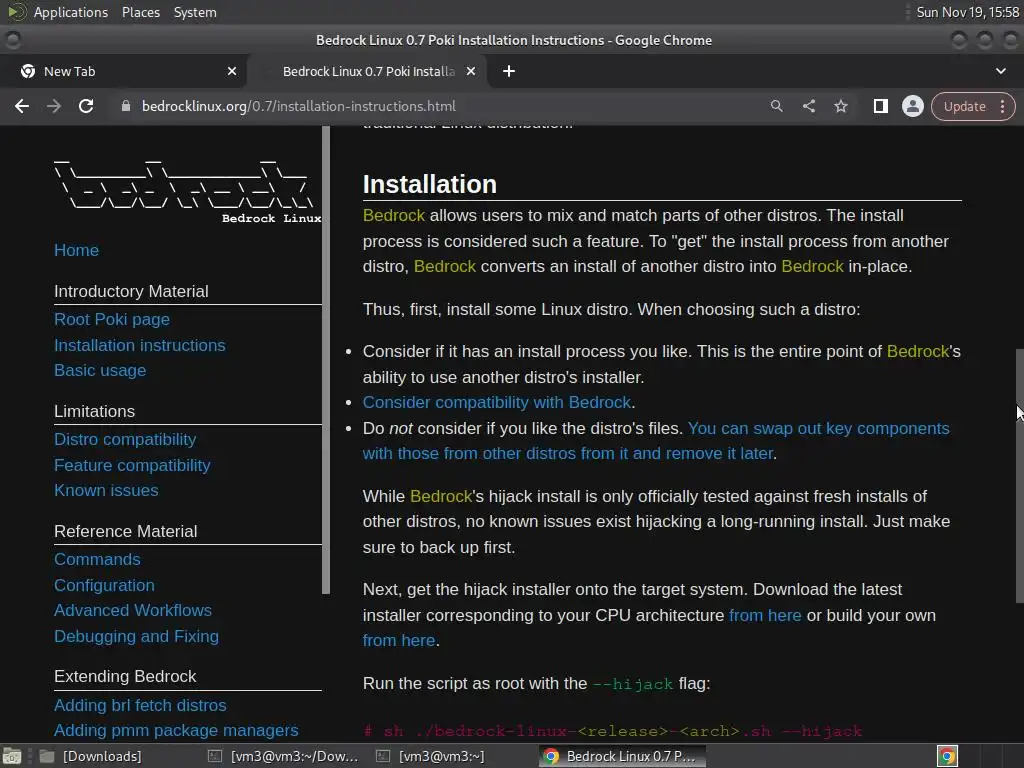Open the Root Poki page link
The width and height of the screenshot is (1024, 768).
click(x=112, y=319)
